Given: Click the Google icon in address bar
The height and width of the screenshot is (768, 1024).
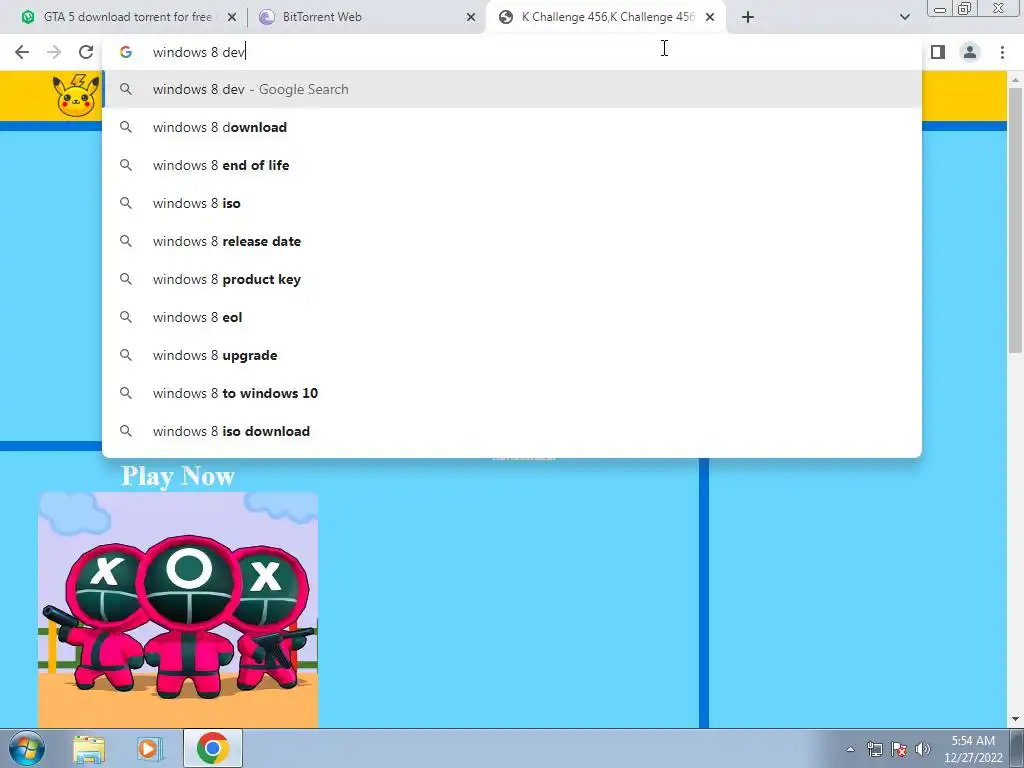Looking at the screenshot, I should tap(125, 52).
